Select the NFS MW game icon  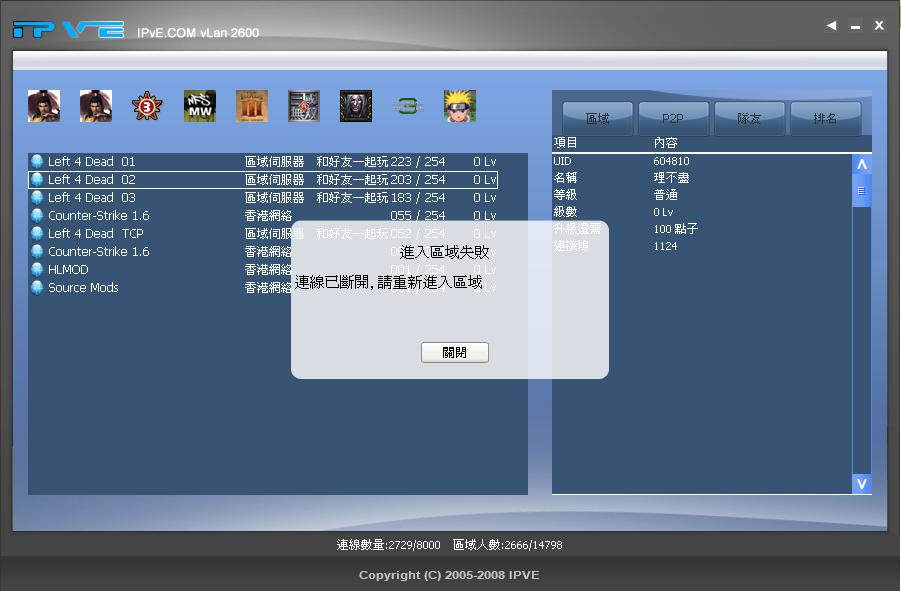(x=199, y=106)
